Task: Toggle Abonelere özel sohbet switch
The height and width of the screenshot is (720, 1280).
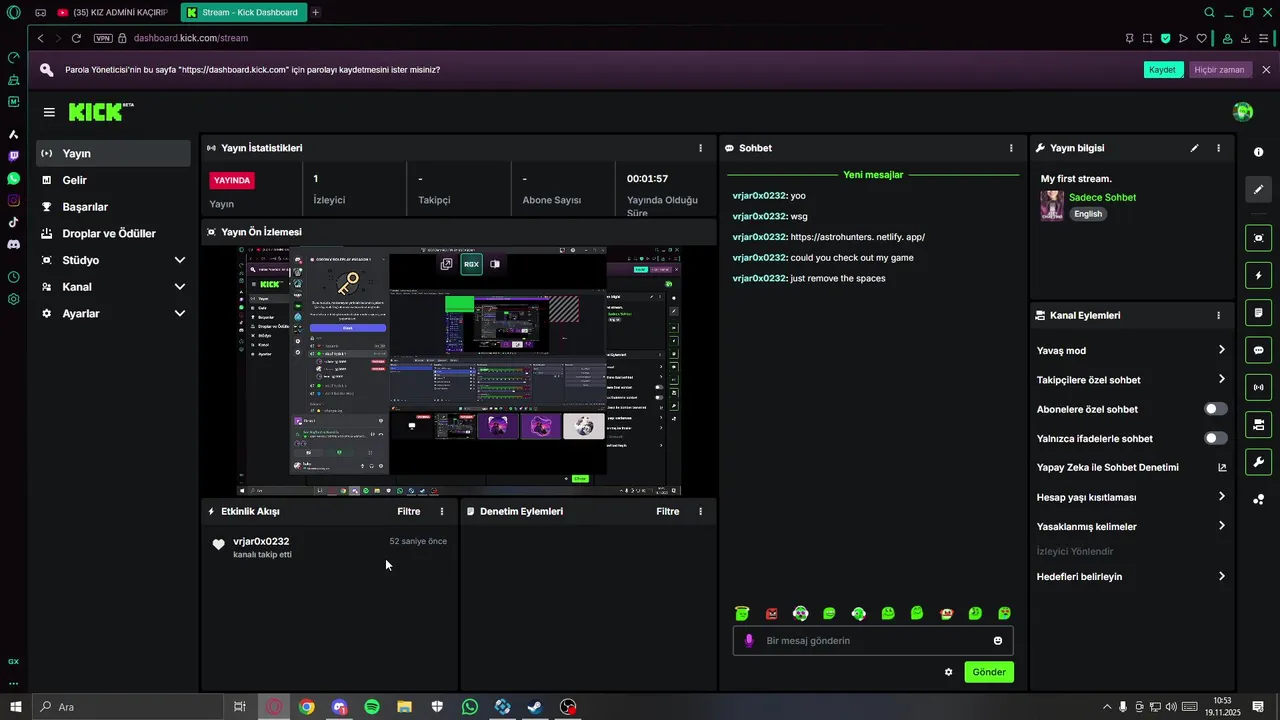Action: coord(1216,409)
